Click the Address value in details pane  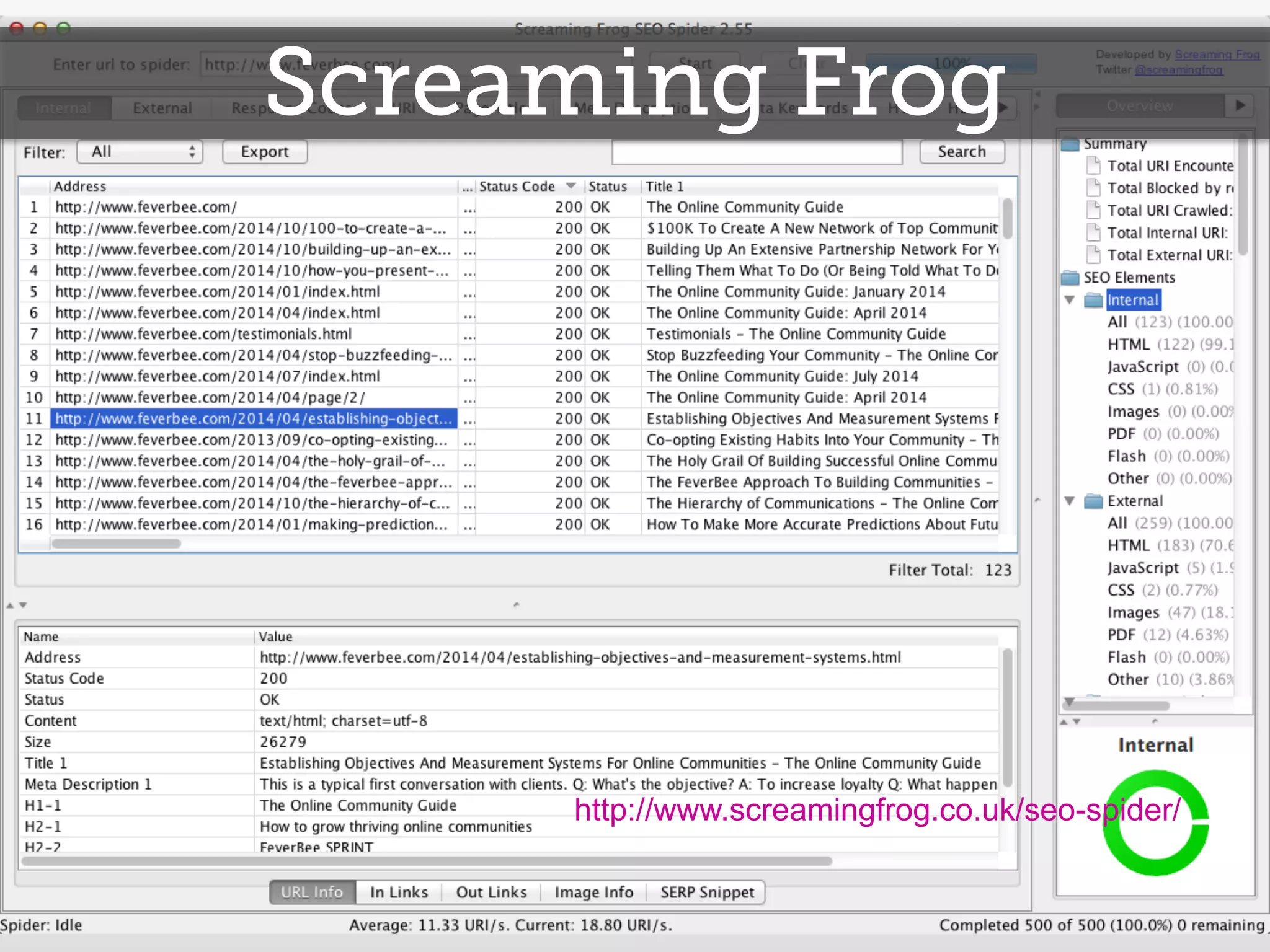pyautogui.click(x=580, y=658)
